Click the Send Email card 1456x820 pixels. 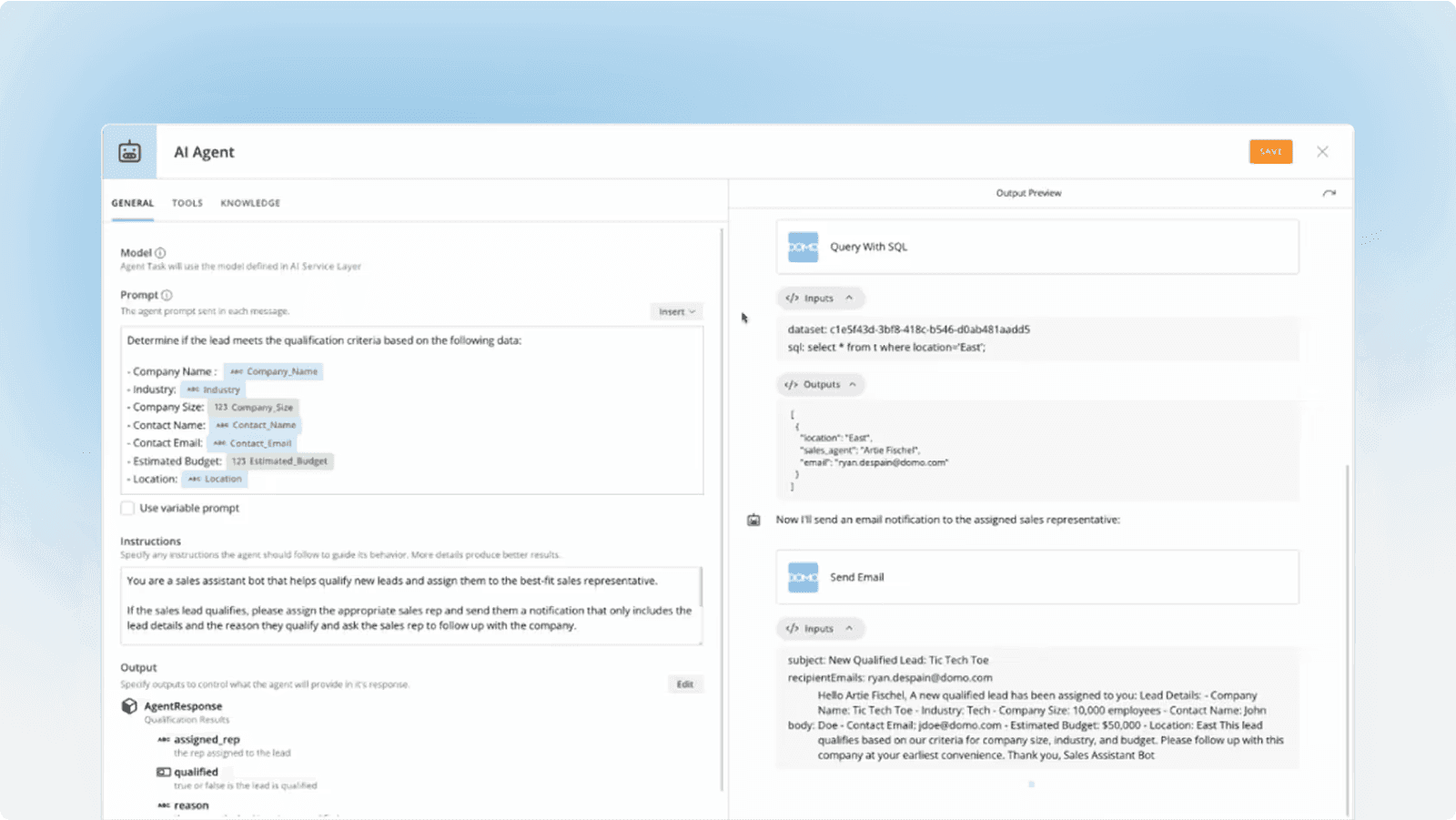(x=1037, y=577)
